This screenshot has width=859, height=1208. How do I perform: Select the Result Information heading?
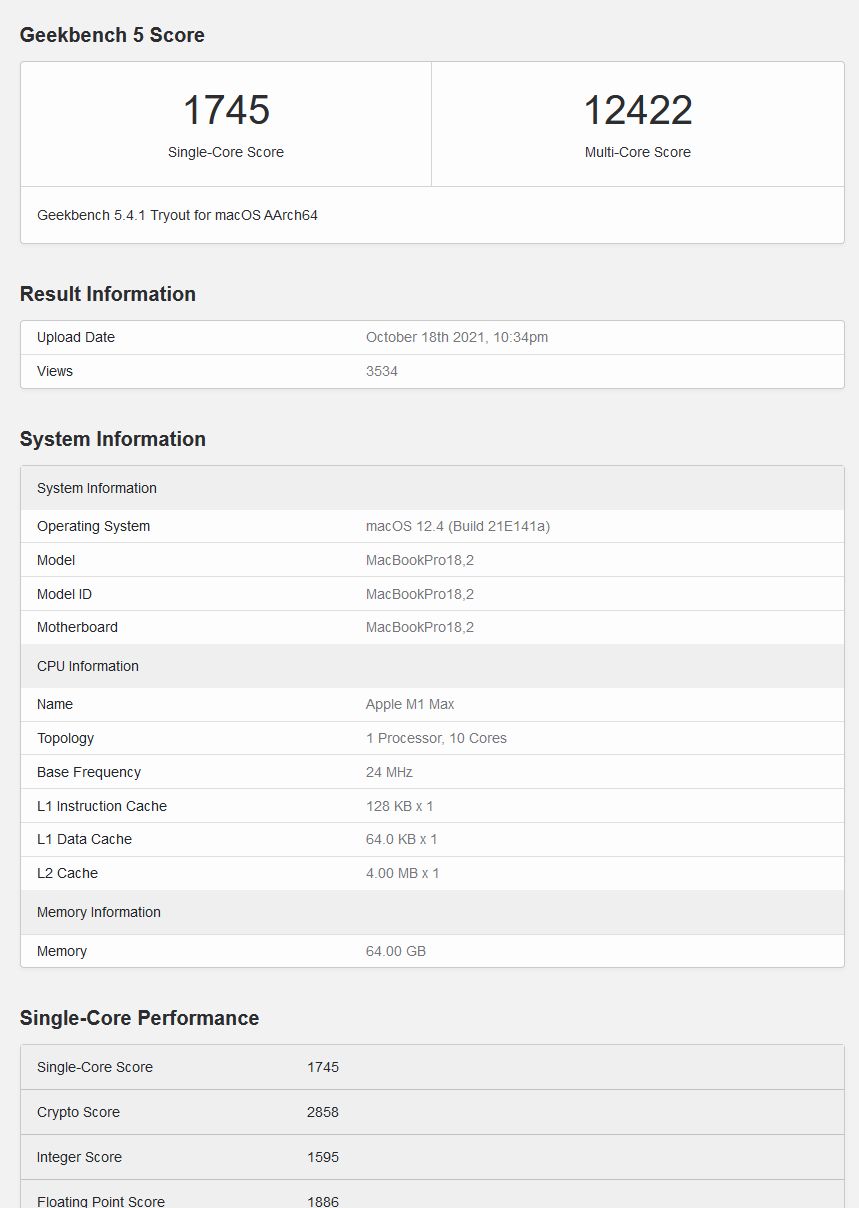click(108, 294)
